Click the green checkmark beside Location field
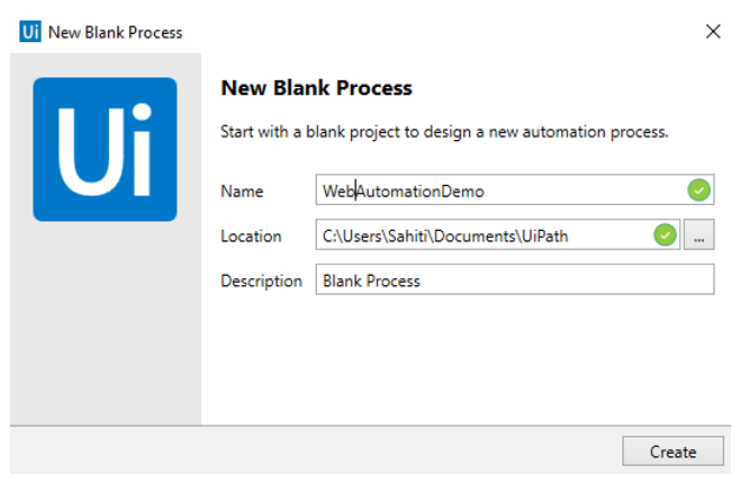The width and height of the screenshot is (739, 479). click(x=665, y=235)
